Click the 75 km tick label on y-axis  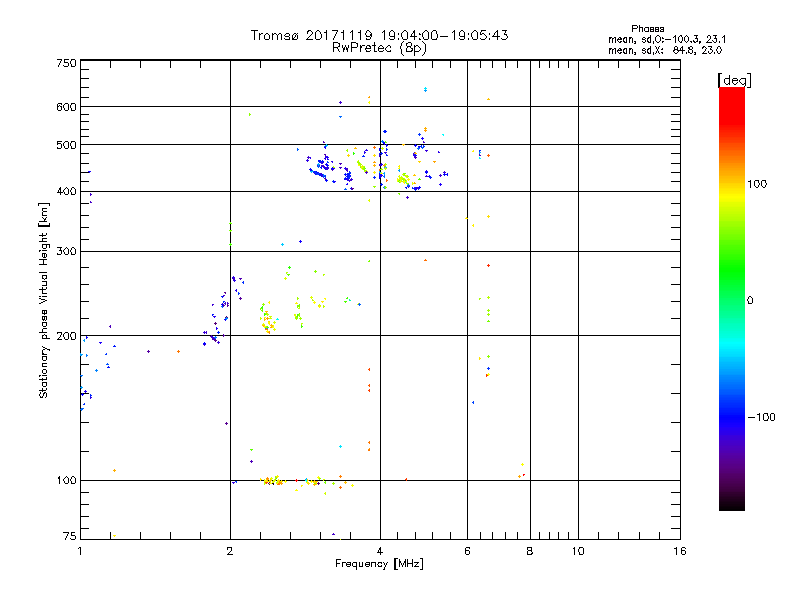coord(69,536)
